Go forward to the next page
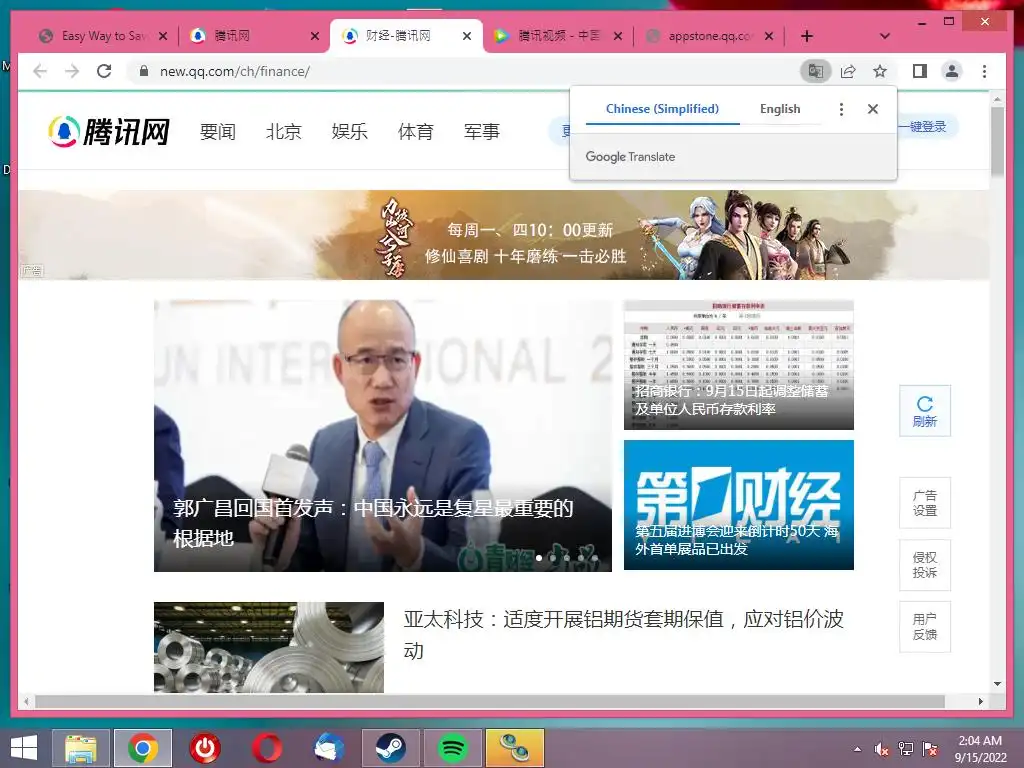This screenshot has height=768, width=1024. (x=72, y=71)
